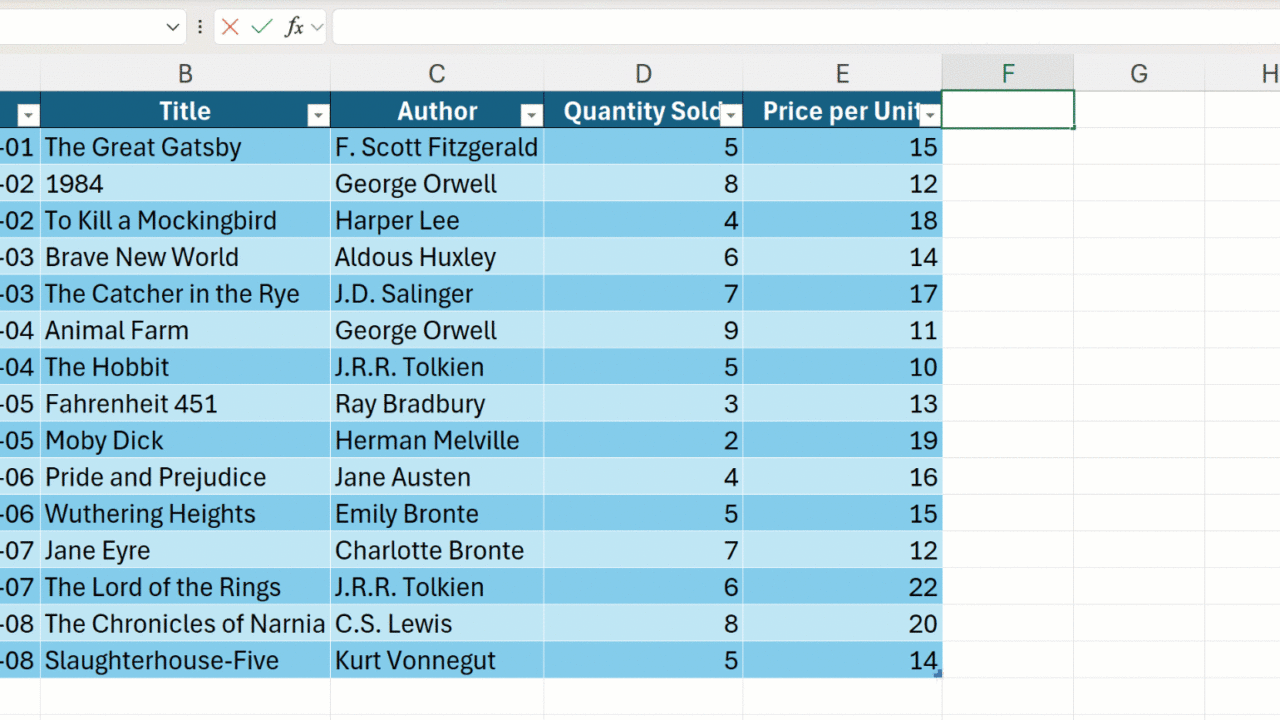Select the Kurt Vonnegut author cell
Image resolution: width=1280 pixels, height=720 pixels.
[437, 661]
